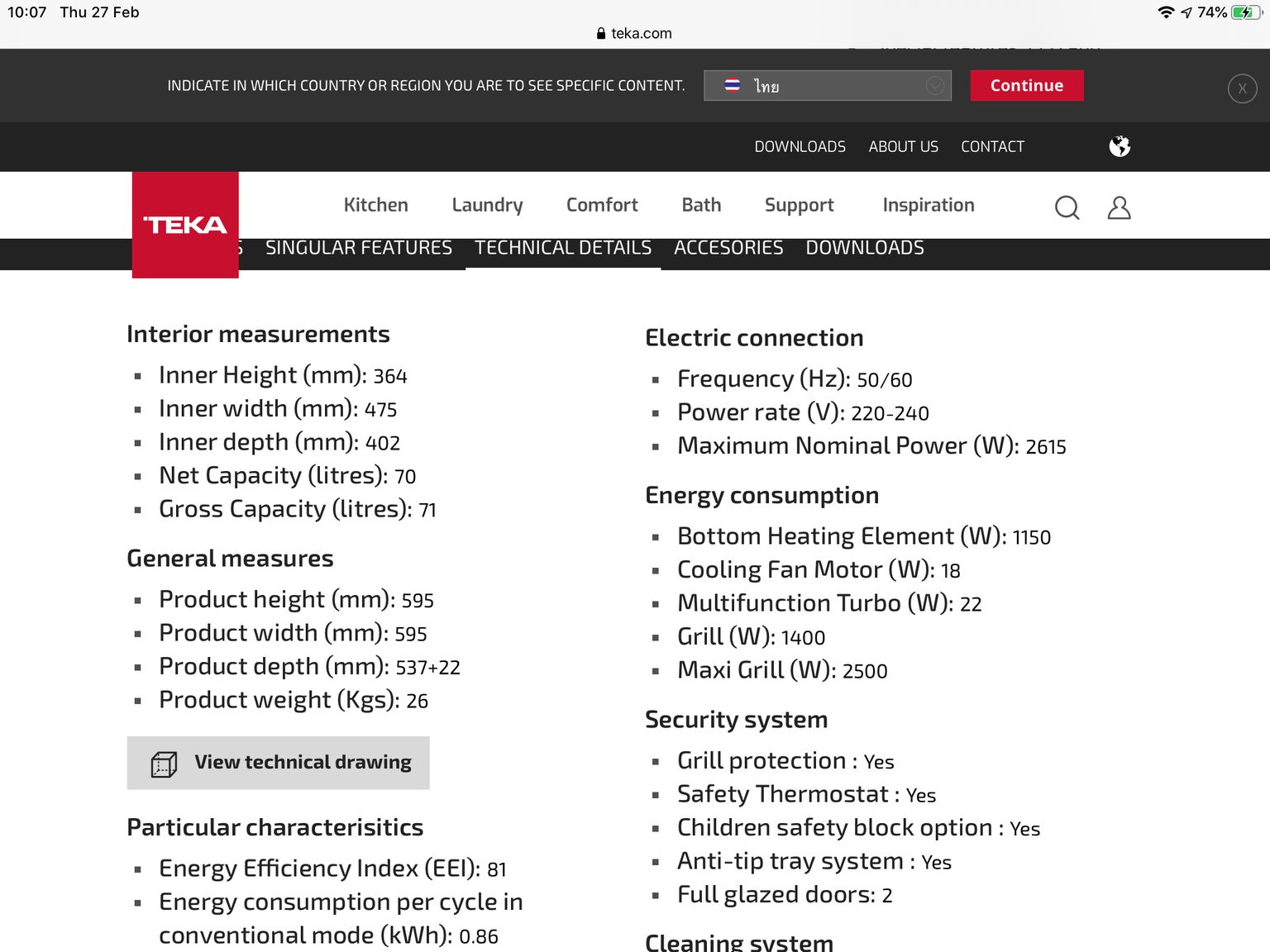Click Anti-tip tray system : Yes

[x=814, y=862]
